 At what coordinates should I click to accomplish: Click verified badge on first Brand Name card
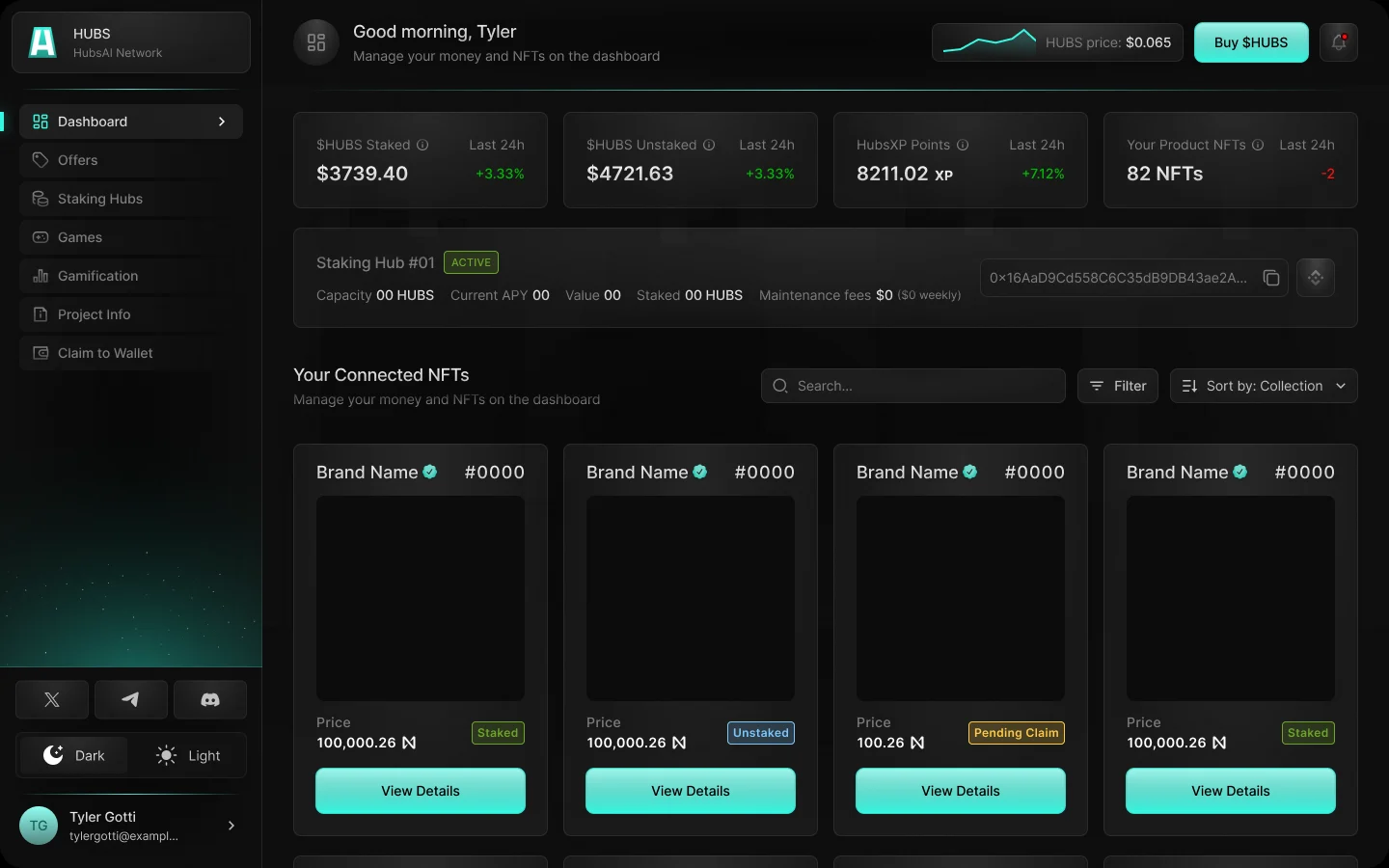[430, 472]
